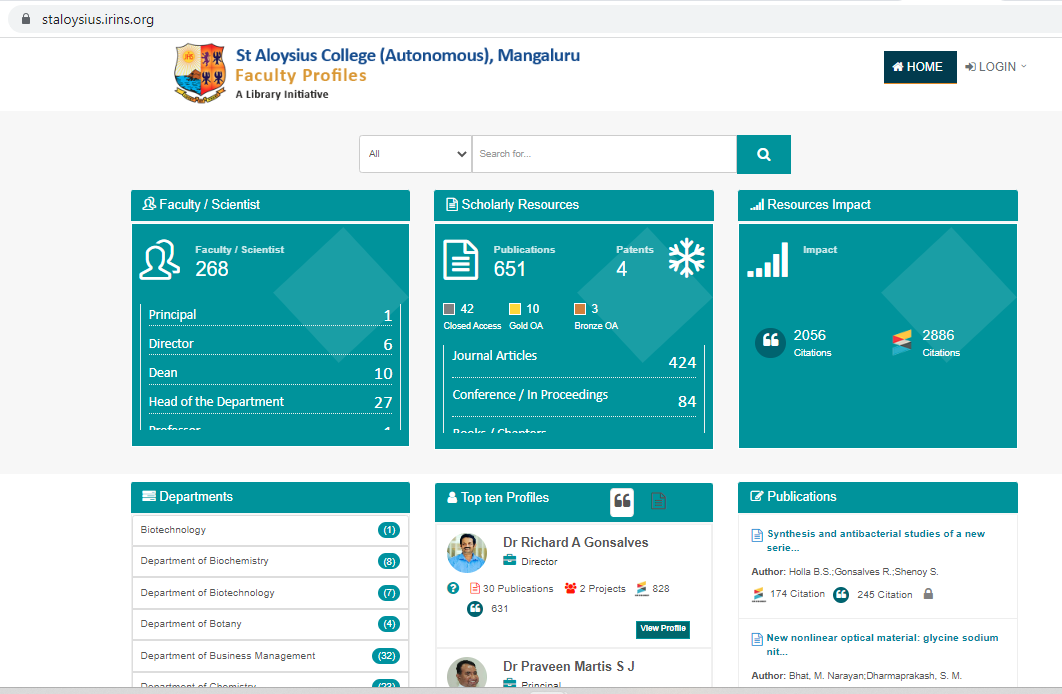Select the publications document tab in Top ten Profiles
The width and height of the screenshot is (1062, 694).
tap(658, 501)
